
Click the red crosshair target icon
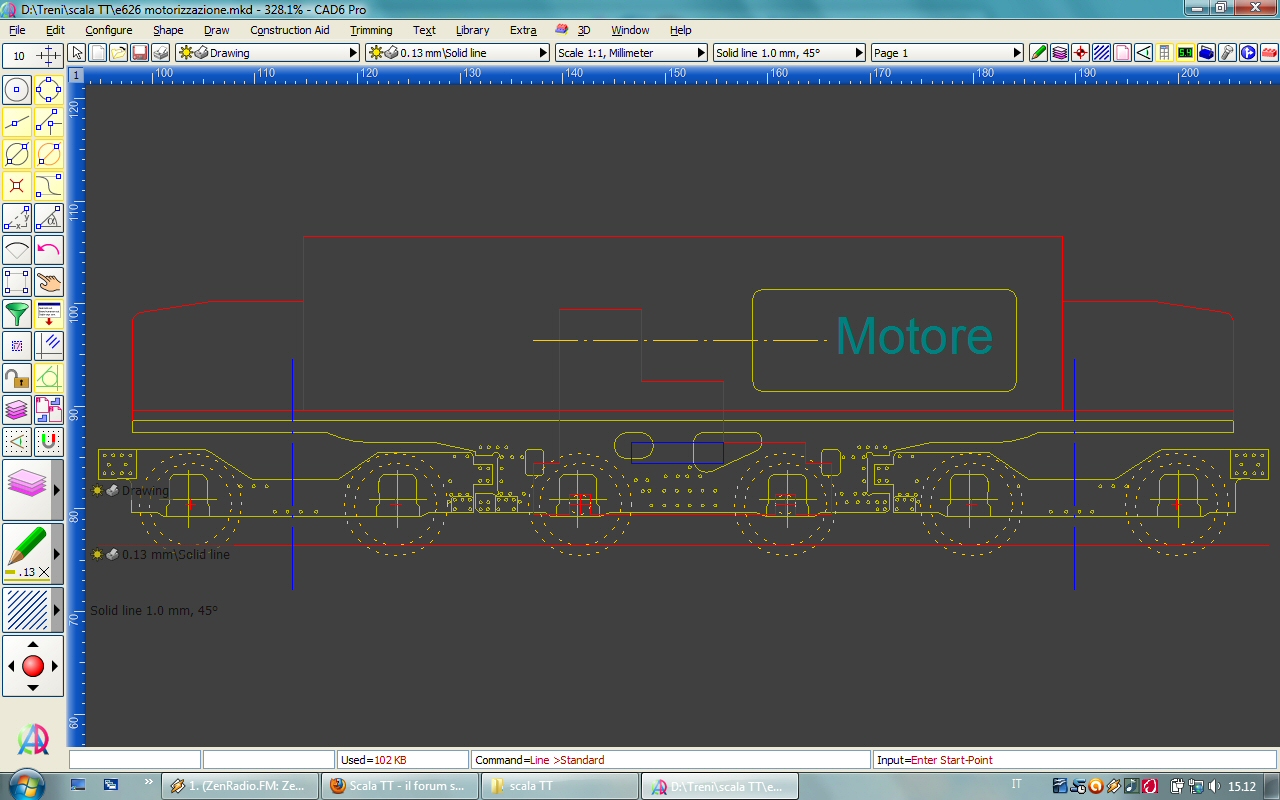click(x=1081, y=53)
